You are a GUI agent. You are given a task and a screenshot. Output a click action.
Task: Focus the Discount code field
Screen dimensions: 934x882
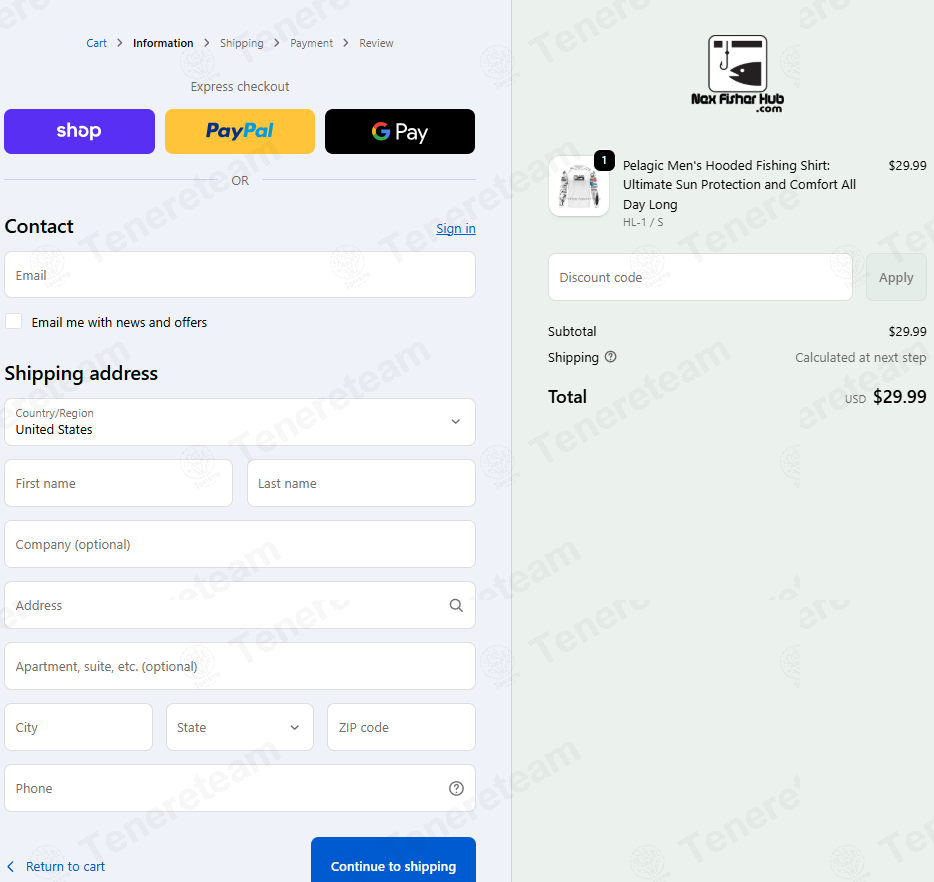[x=700, y=277]
